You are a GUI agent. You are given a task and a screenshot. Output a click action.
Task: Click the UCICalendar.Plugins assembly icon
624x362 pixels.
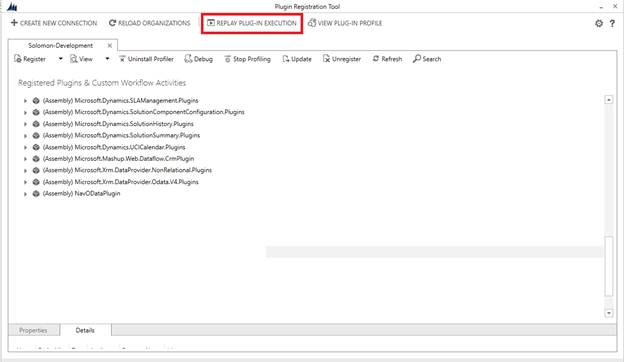click(x=36, y=147)
